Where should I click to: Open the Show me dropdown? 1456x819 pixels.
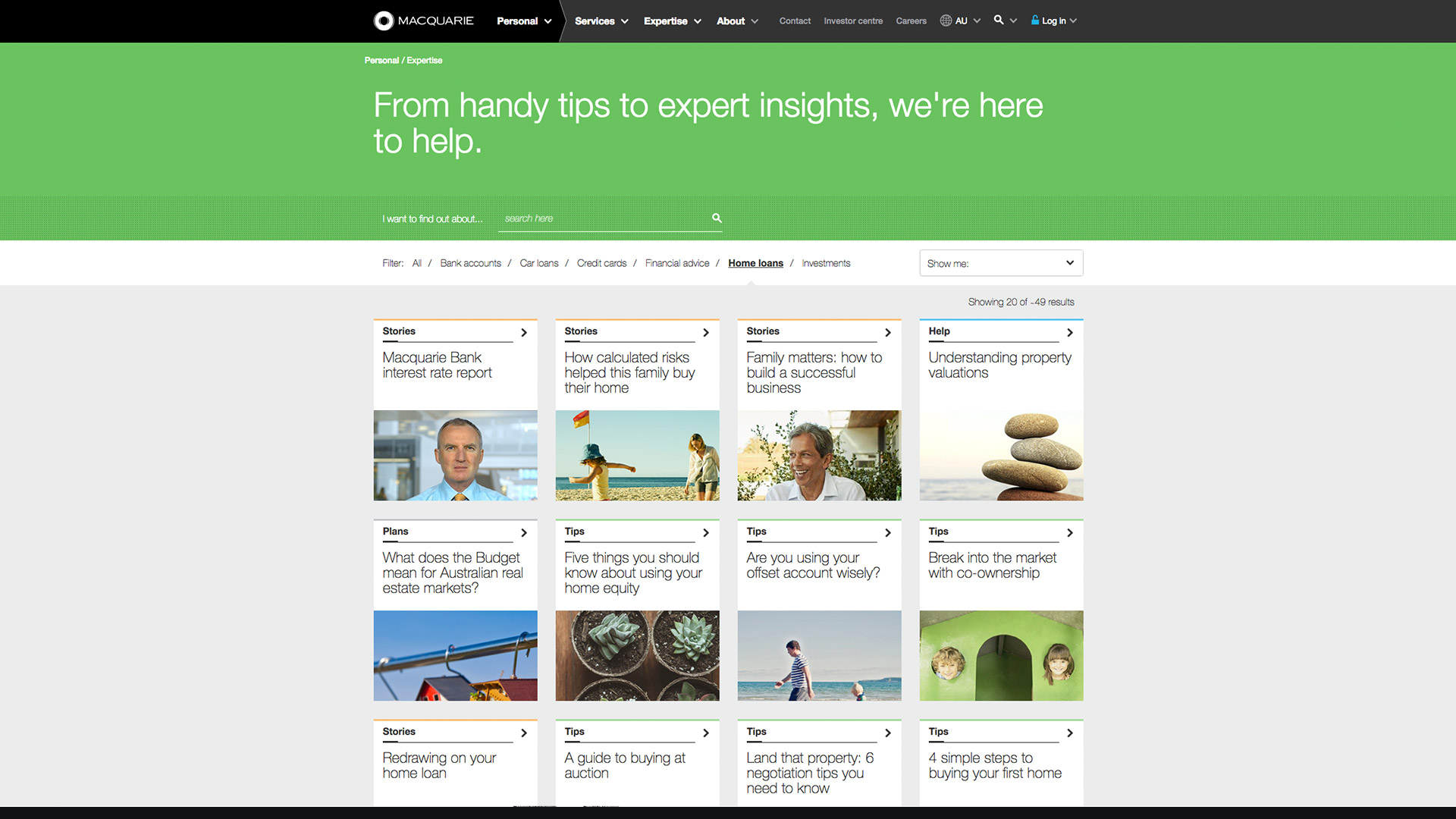1001,263
